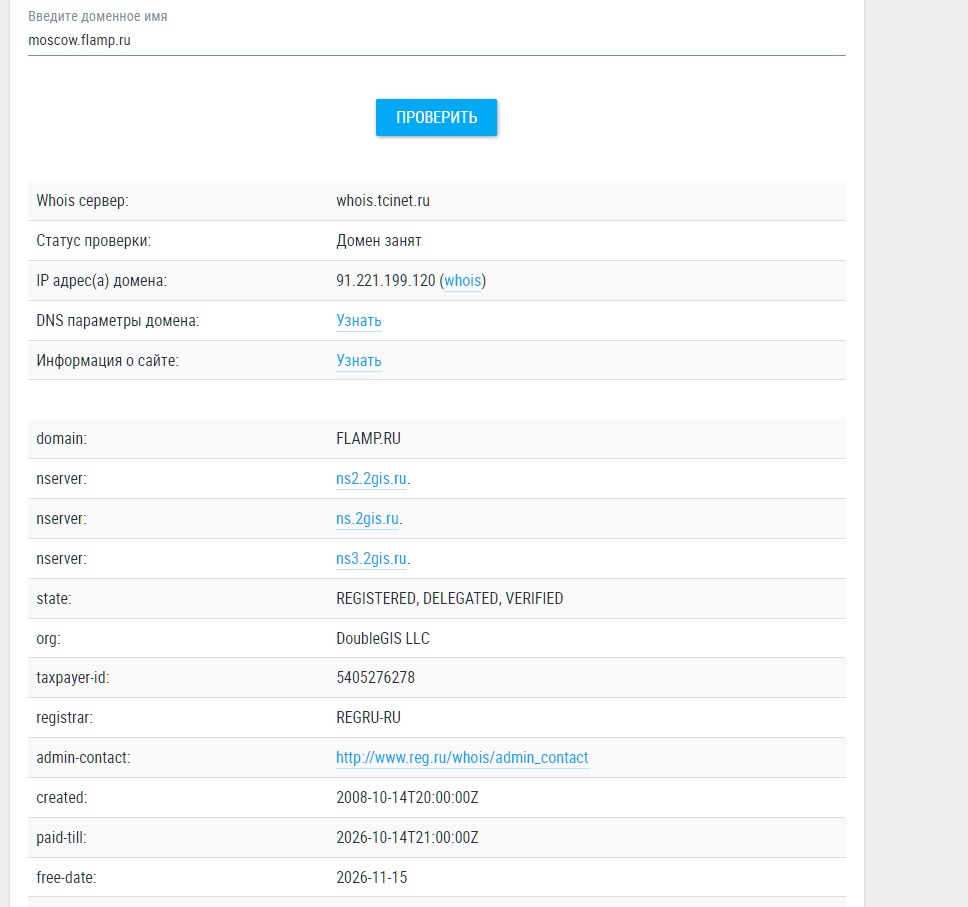Click the taxpayer-id: label

[72, 677]
